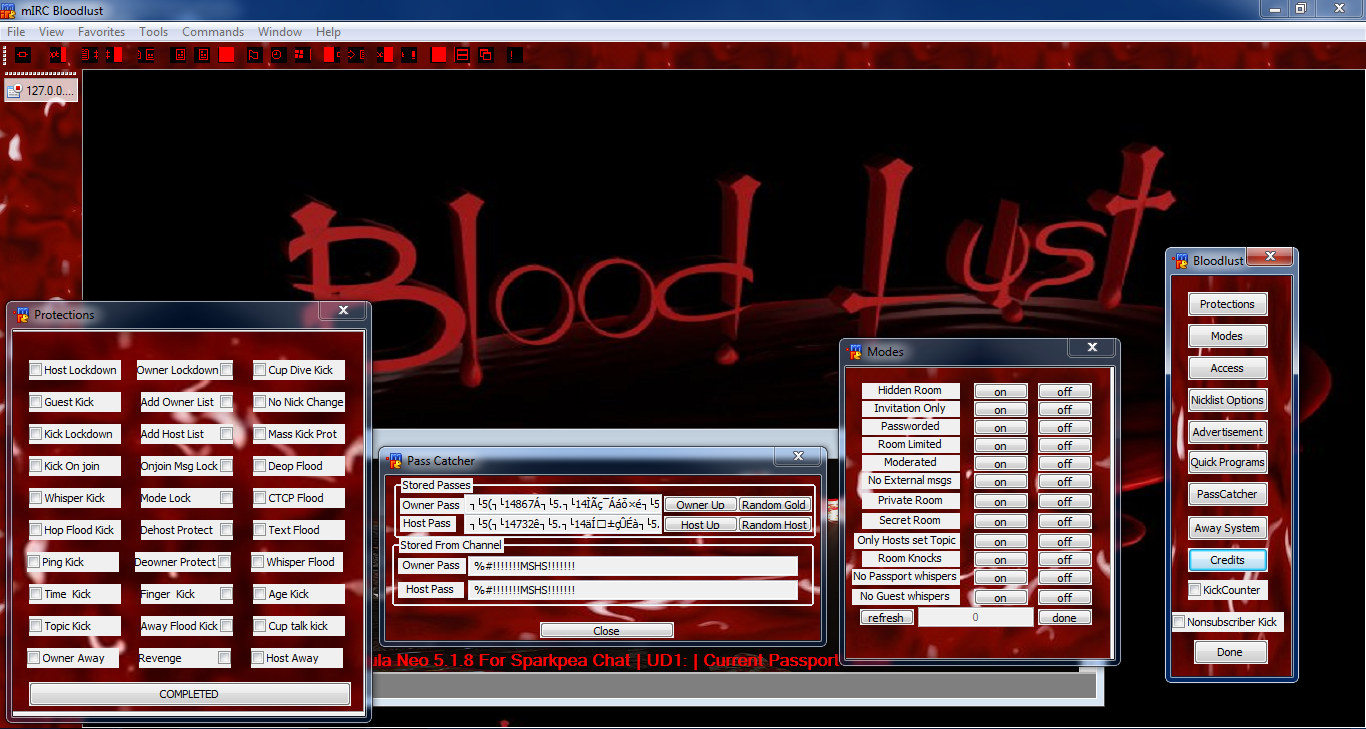Click Done in the Bloodlust panel
The height and width of the screenshot is (729, 1366).
1230,652
